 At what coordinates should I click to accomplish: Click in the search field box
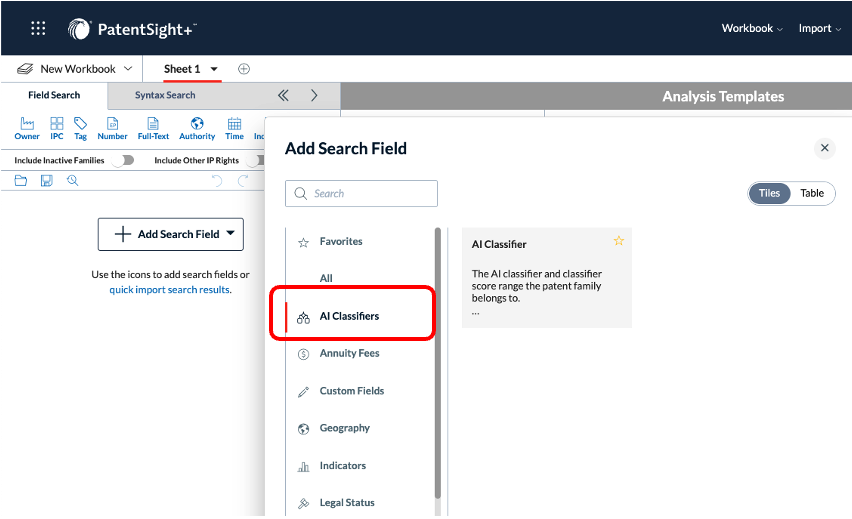(x=361, y=193)
